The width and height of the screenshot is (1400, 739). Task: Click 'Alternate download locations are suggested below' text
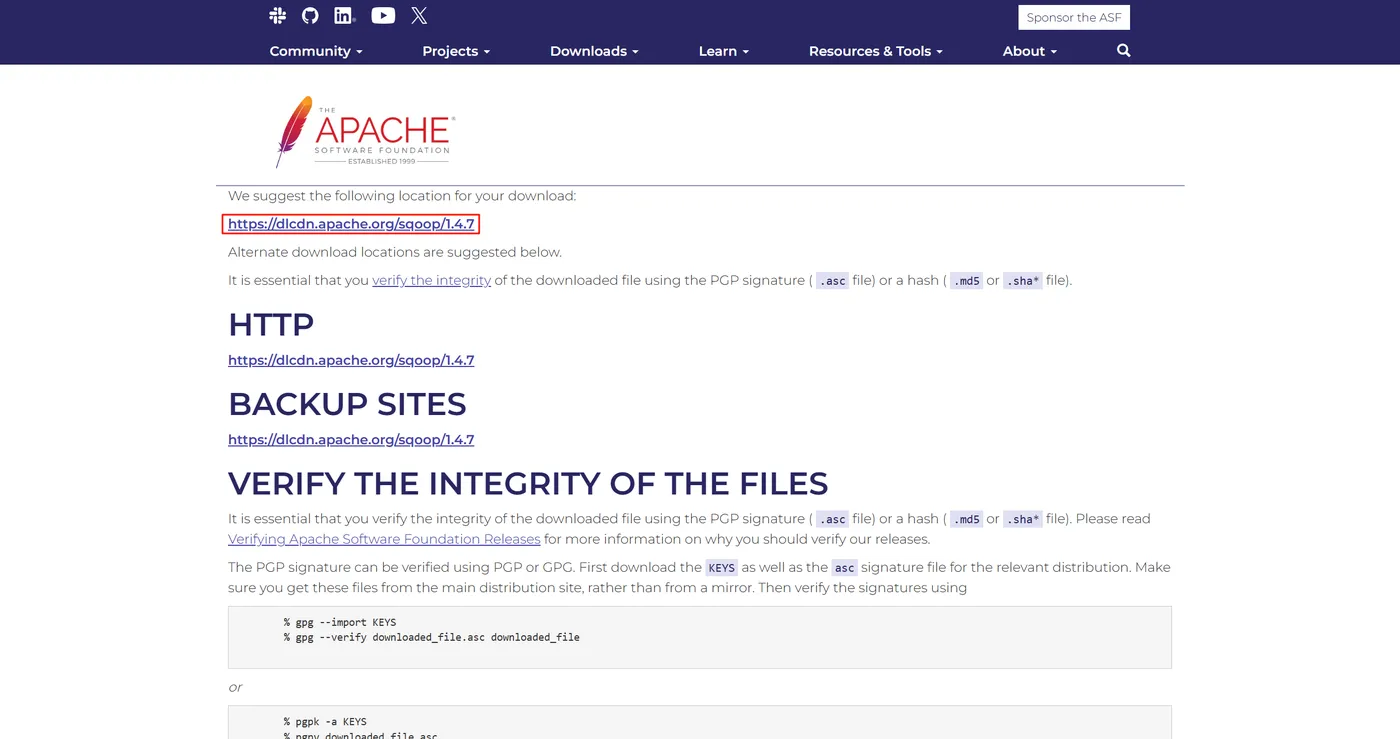(x=395, y=252)
